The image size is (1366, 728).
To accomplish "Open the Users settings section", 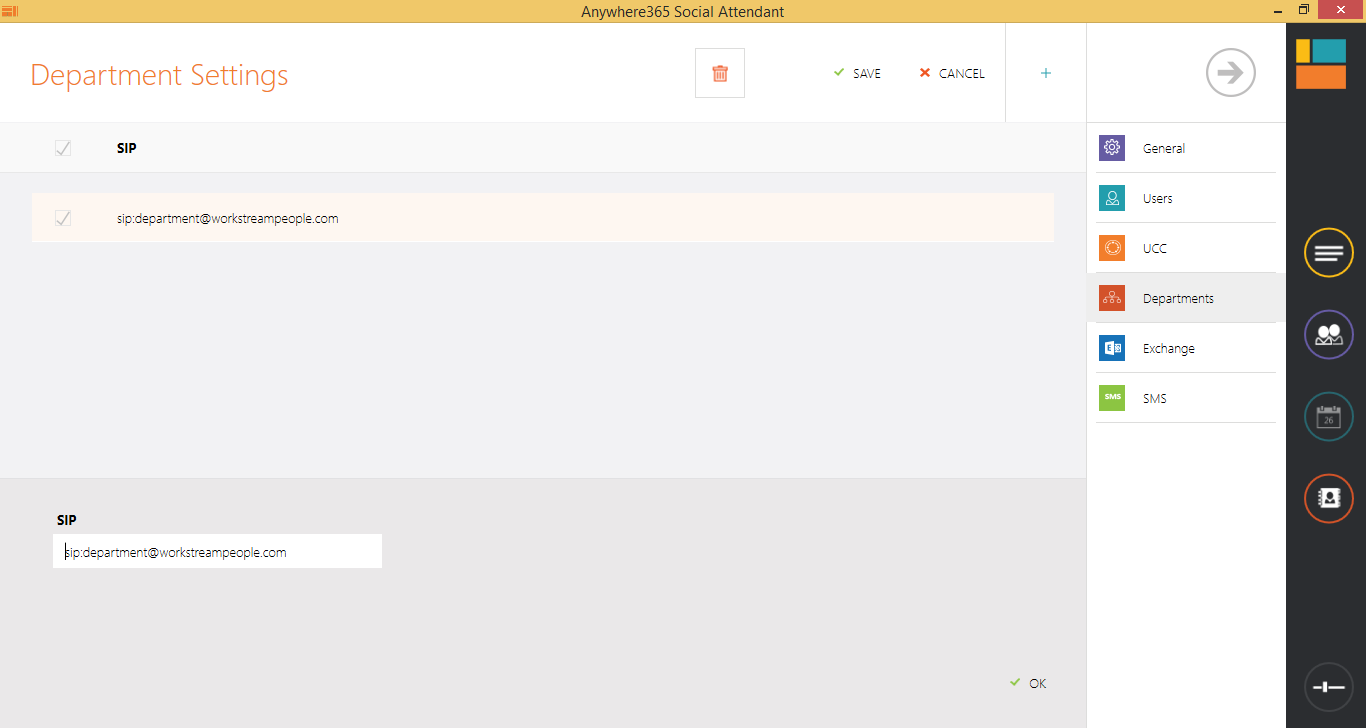I will pos(1157,198).
